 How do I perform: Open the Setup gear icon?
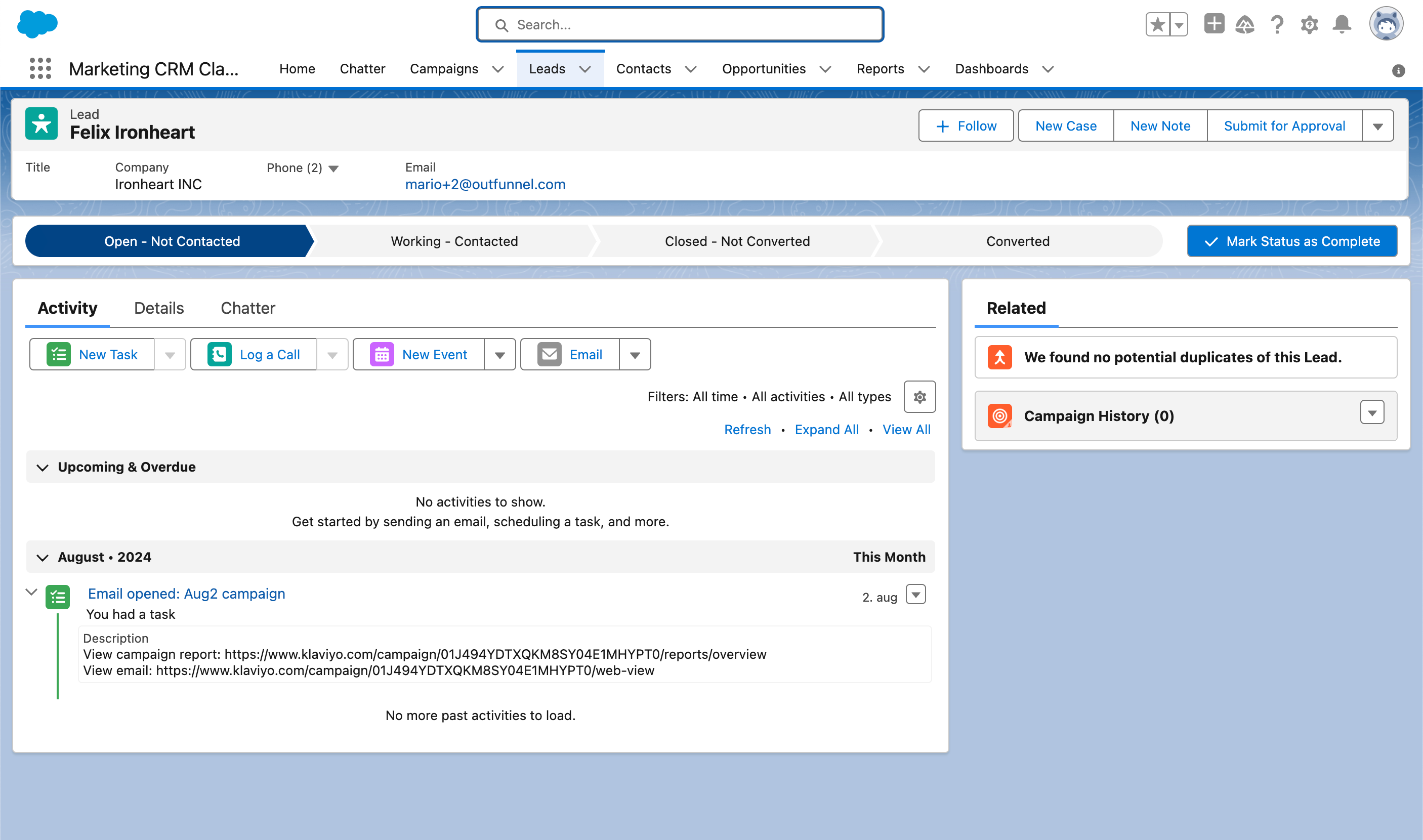[x=1309, y=24]
